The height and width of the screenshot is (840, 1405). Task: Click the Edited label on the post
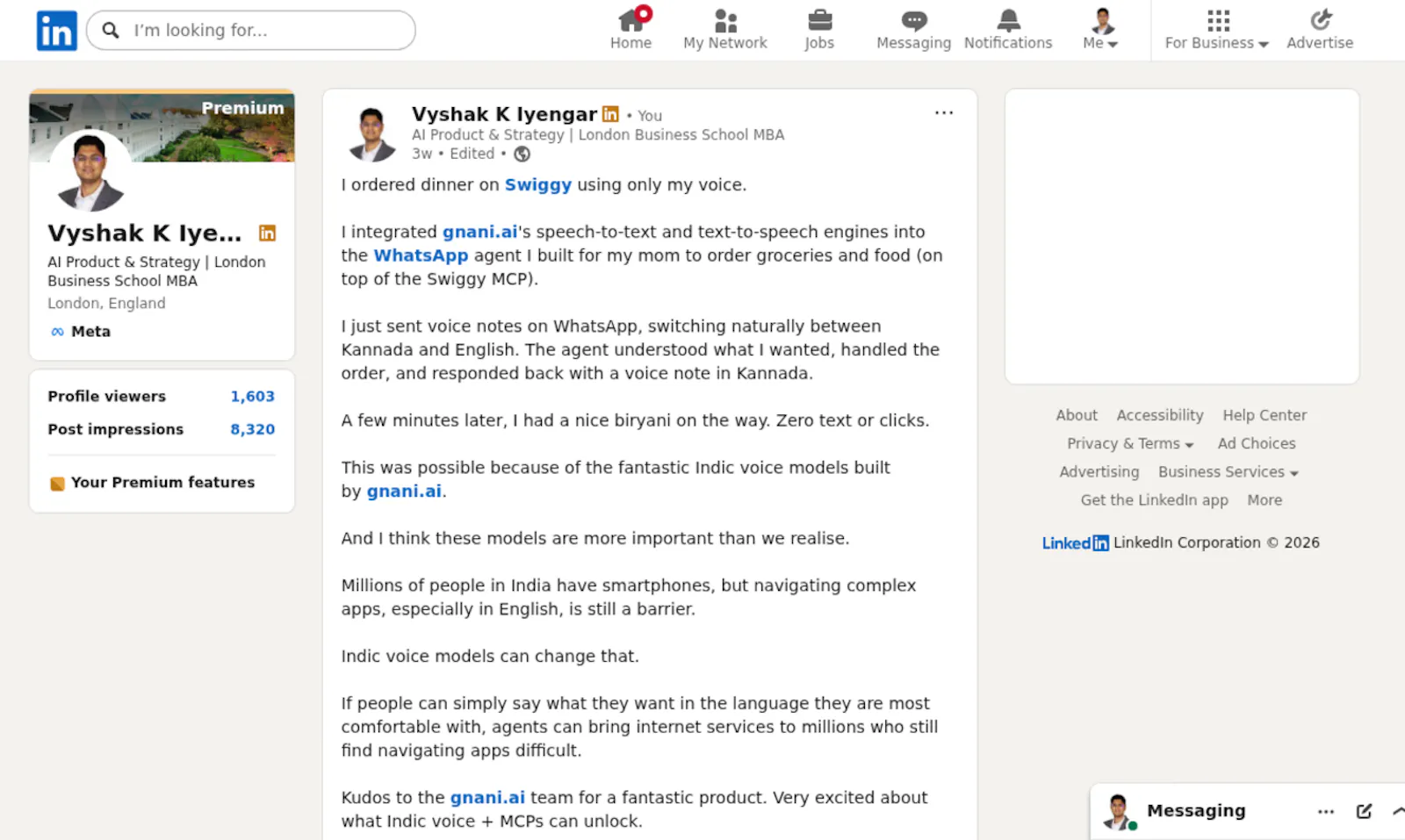point(472,154)
